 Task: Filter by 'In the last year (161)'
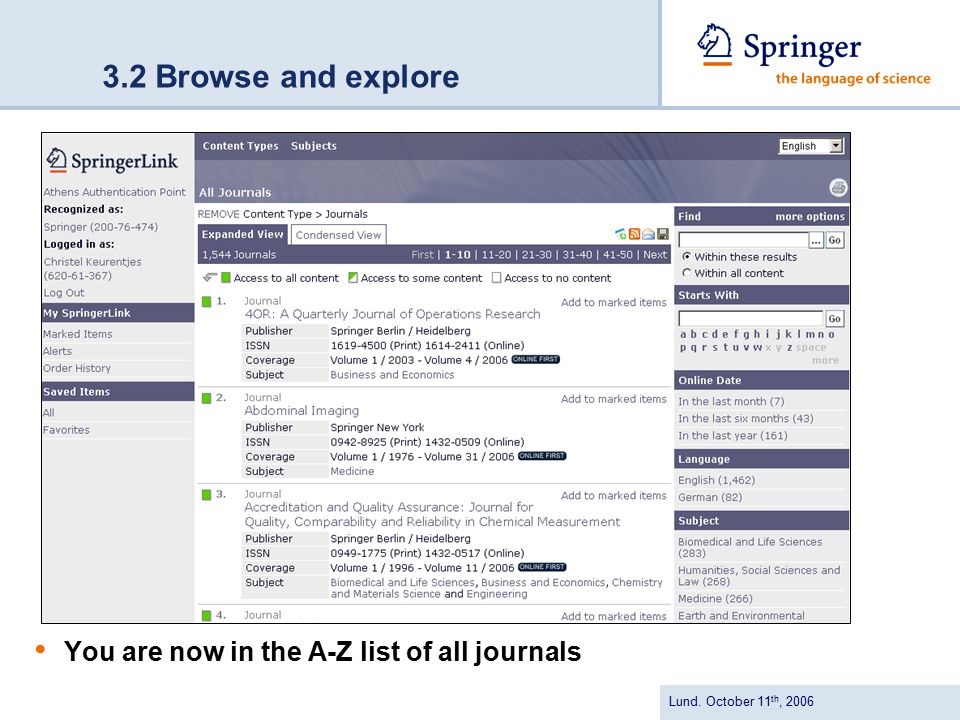tap(733, 436)
